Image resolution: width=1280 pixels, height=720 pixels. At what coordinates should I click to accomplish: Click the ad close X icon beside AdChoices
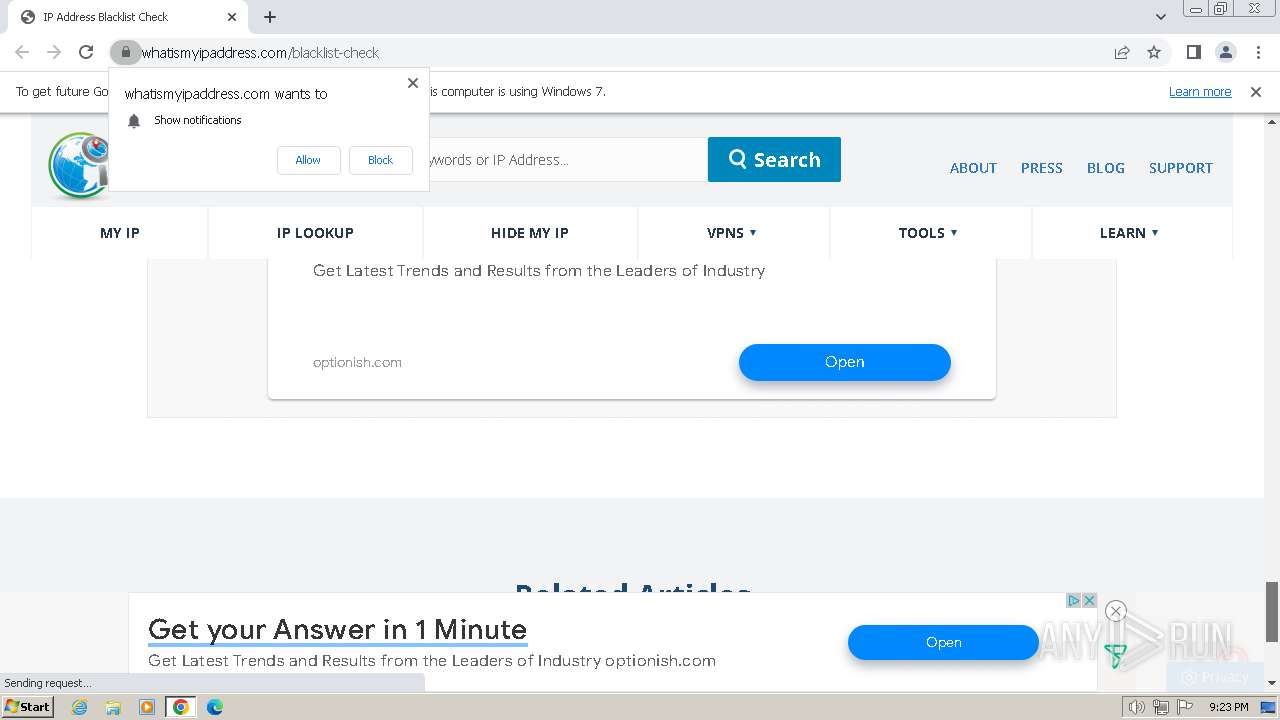click(1089, 600)
